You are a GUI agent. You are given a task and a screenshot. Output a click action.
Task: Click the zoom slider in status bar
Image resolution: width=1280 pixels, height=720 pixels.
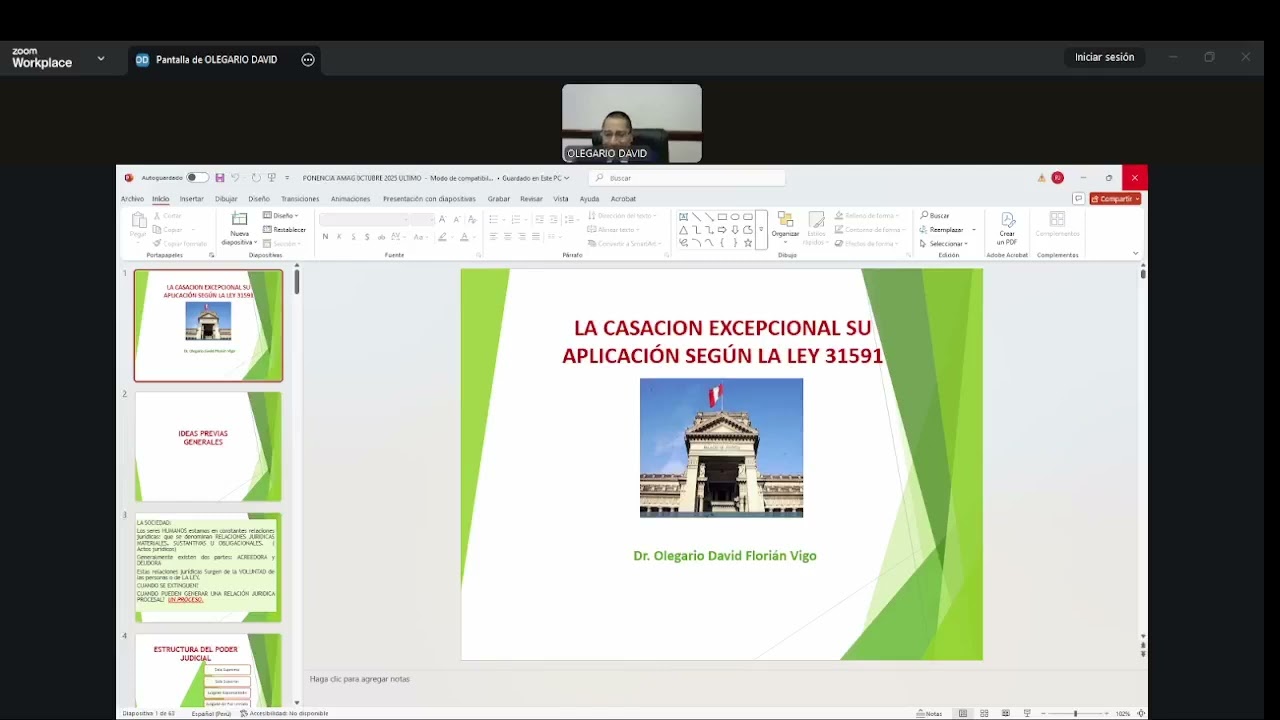pos(1075,713)
